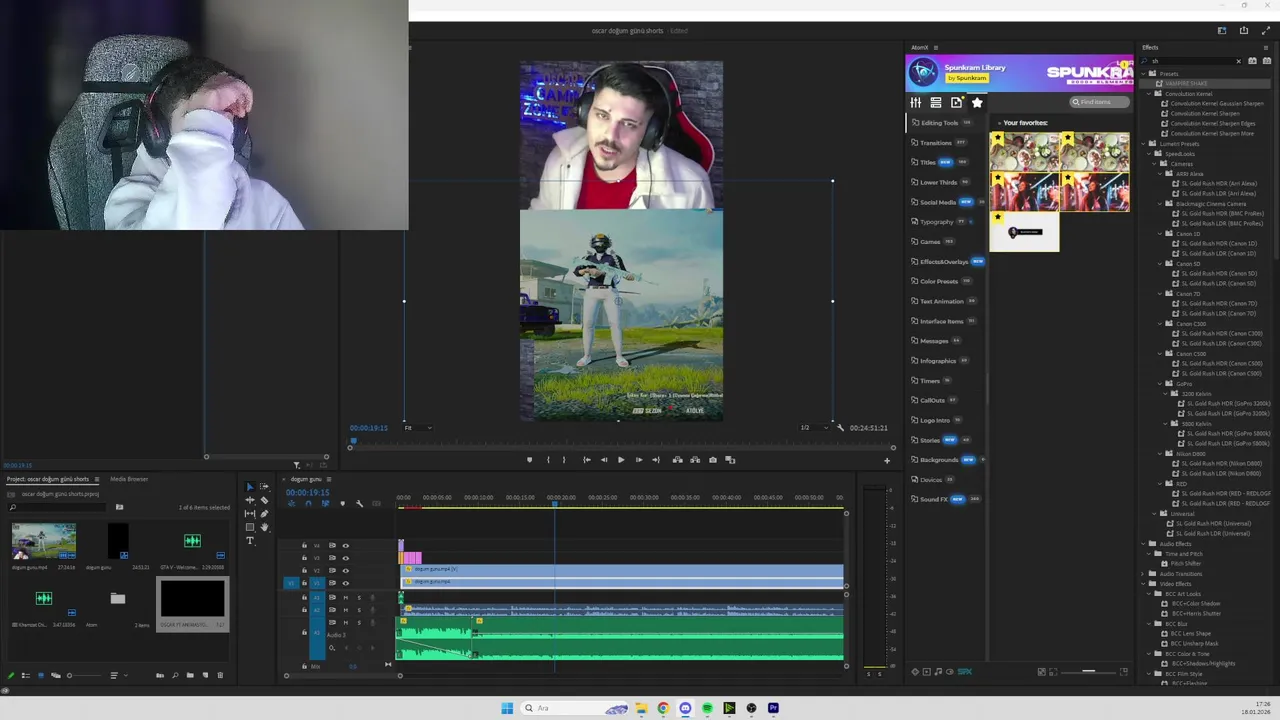Open Program Monitor settings wrench icon
Viewport: 1280px width, 720px height.
coord(840,427)
